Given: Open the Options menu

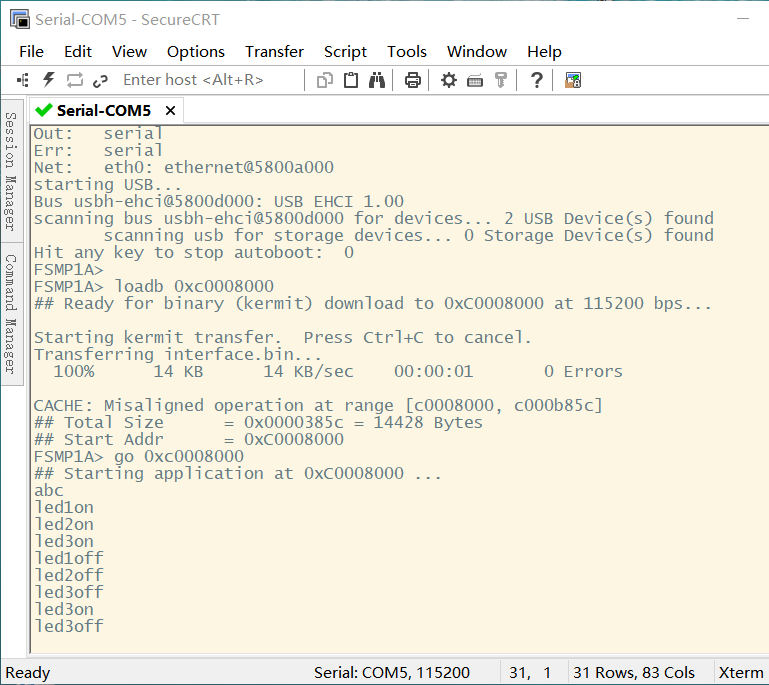Looking at the screenshot, I should point(196,51).
